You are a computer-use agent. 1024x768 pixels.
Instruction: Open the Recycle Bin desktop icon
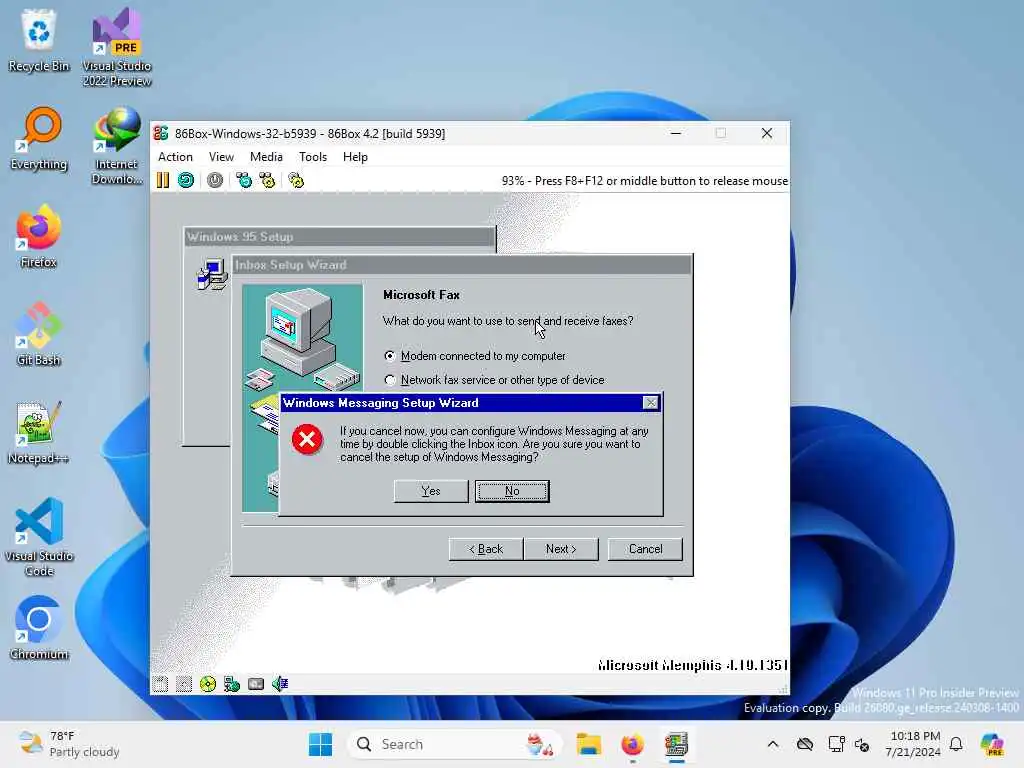39,40
